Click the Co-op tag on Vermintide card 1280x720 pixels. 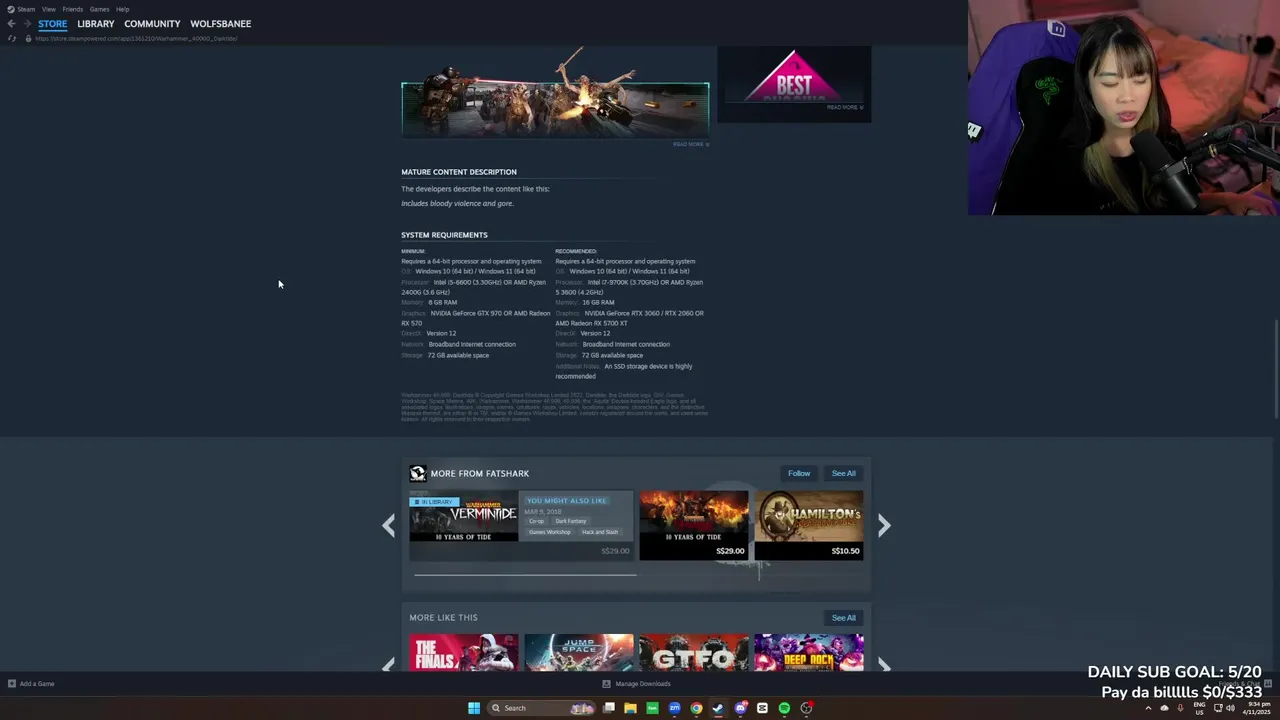(537, 521)
